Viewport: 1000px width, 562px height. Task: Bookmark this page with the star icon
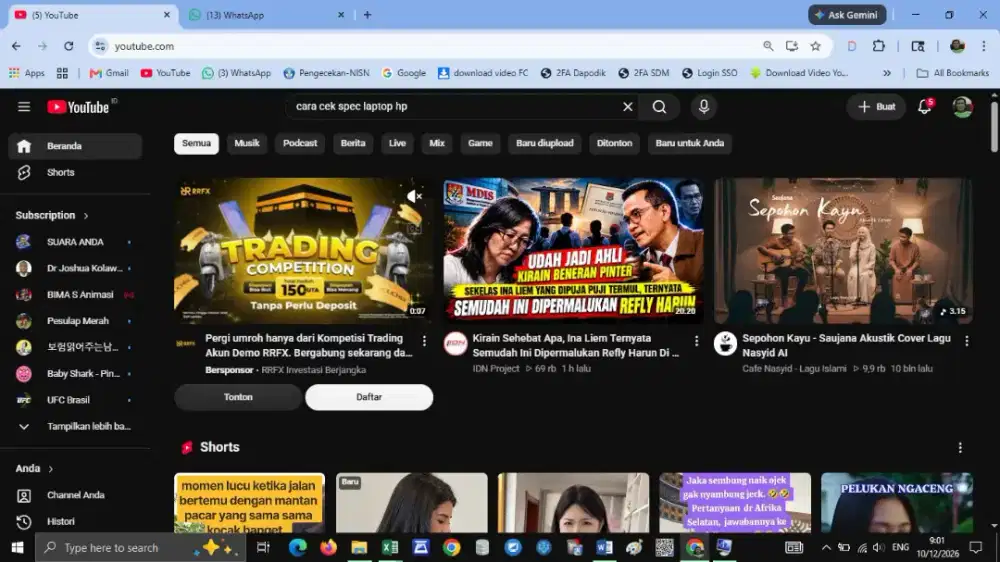(815, 46)
